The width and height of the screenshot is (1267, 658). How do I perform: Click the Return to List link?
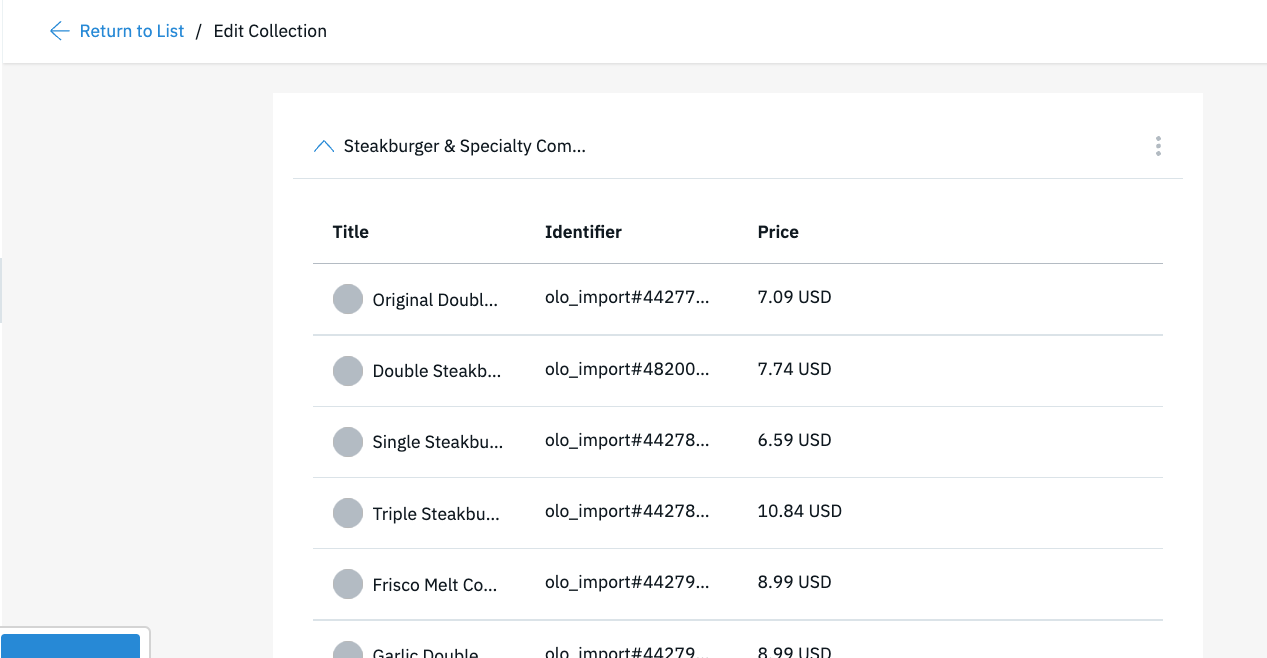click(x=132, y=31)
